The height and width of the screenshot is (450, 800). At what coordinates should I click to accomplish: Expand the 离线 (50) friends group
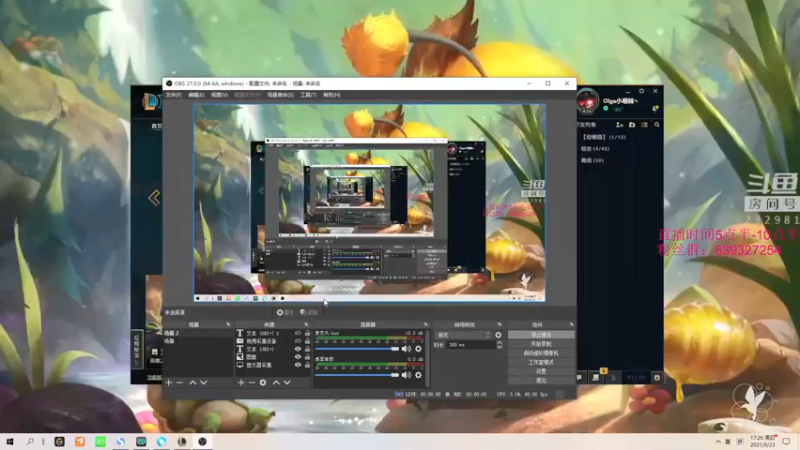[x=592, y=160]
